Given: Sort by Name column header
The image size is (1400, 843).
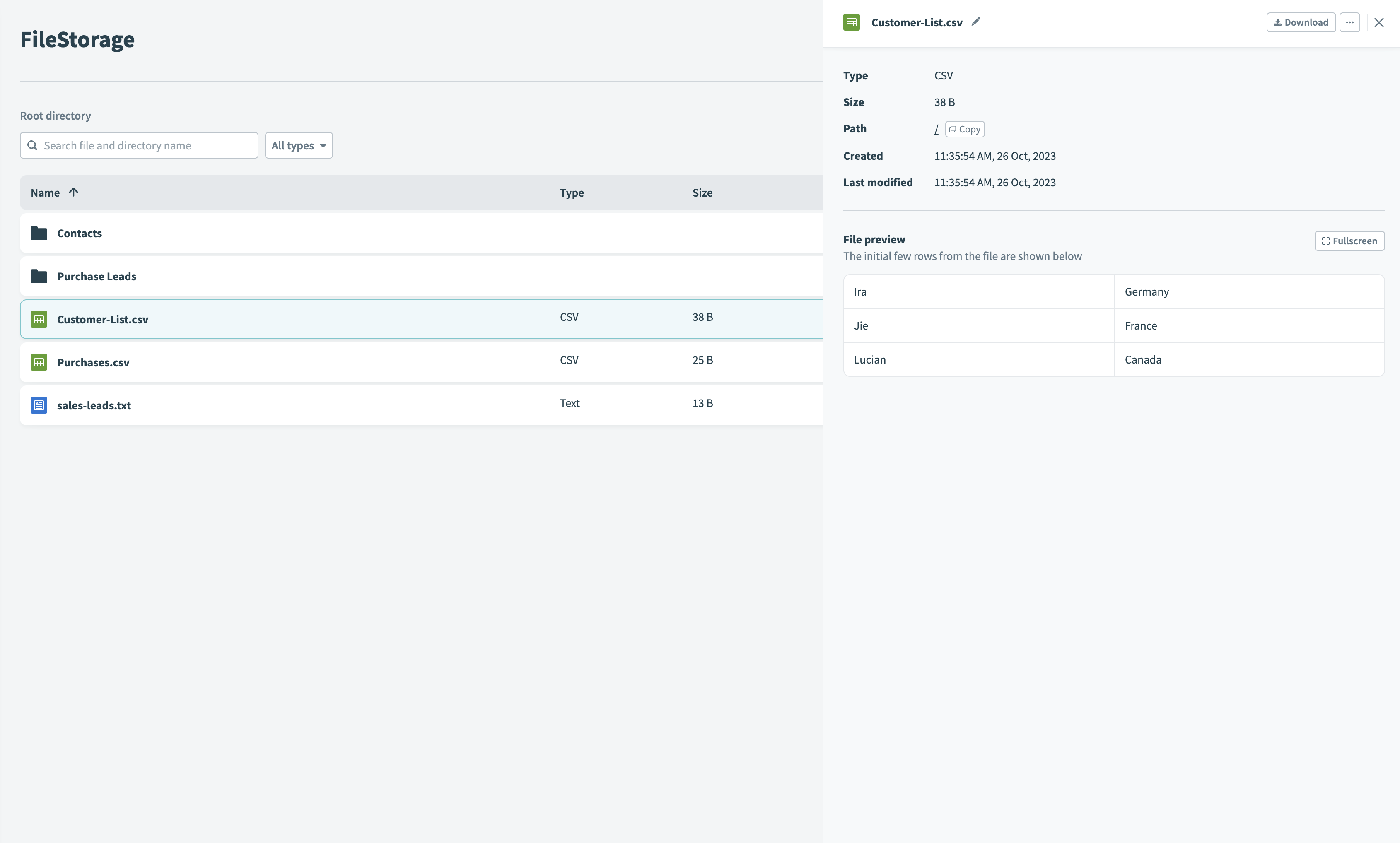Looking at the screenshot, I should coord(45,193).
